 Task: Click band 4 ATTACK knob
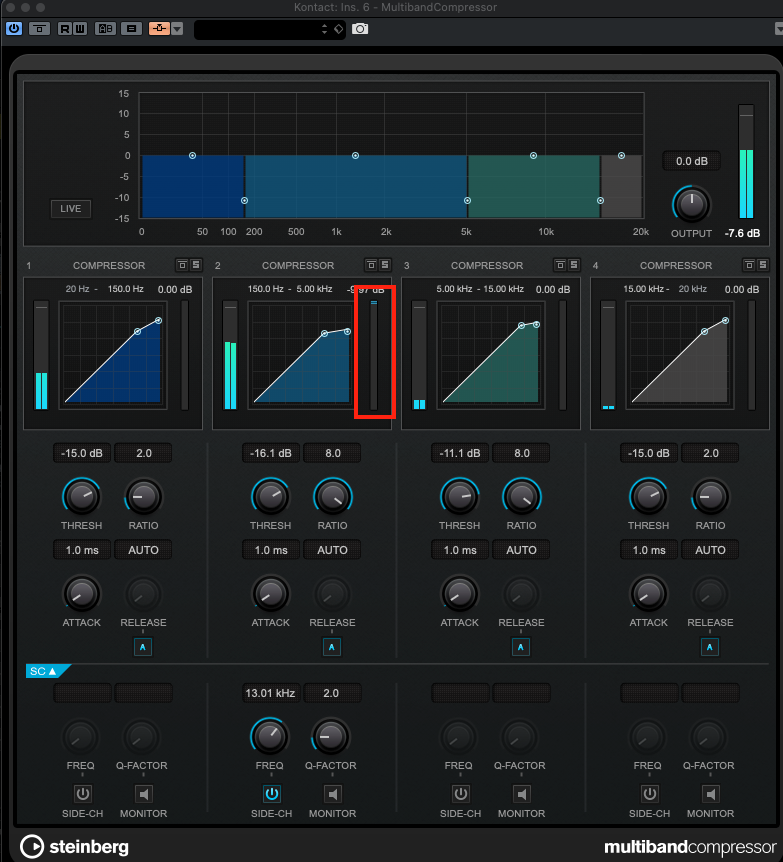click(x=649, y=594)
